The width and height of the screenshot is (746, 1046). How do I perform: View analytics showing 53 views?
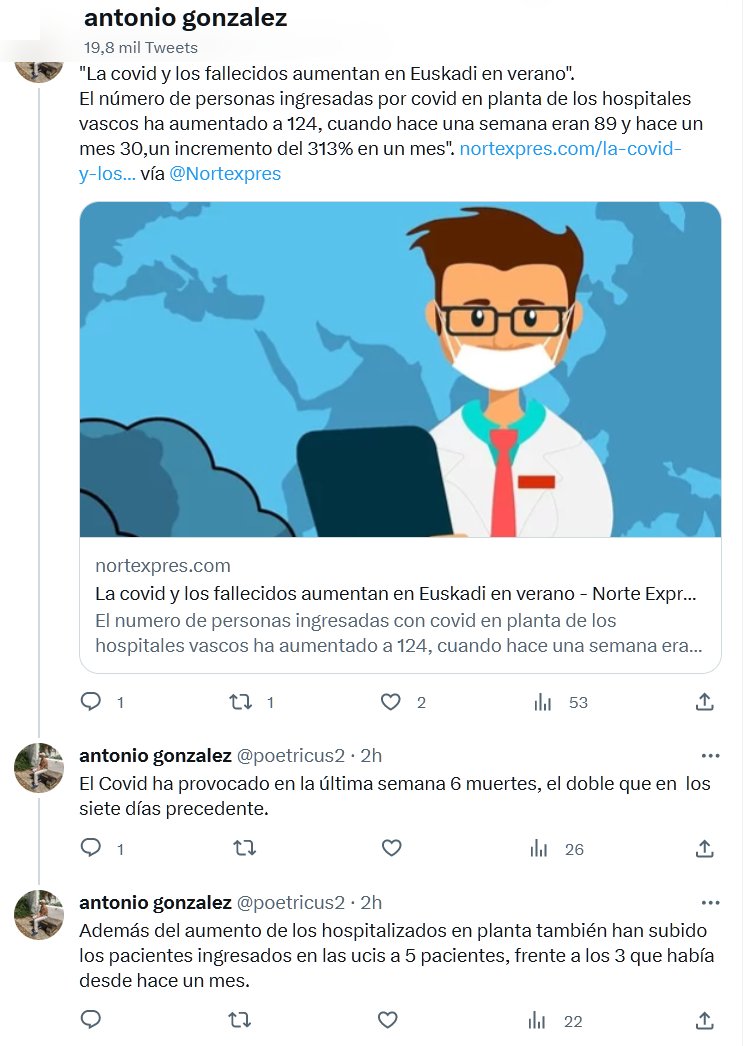543,702
